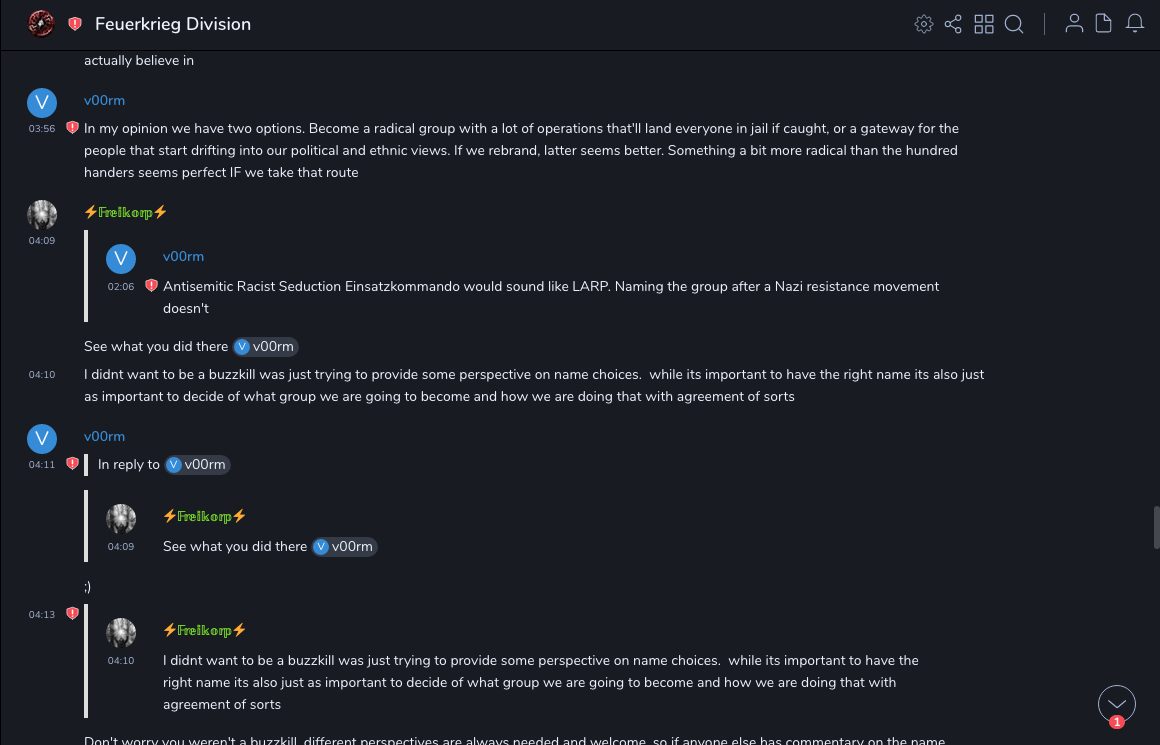This screenshot has height=745, width=1160.
Task: Click the v00rm username above the 03:56 message
Action: 104,101
